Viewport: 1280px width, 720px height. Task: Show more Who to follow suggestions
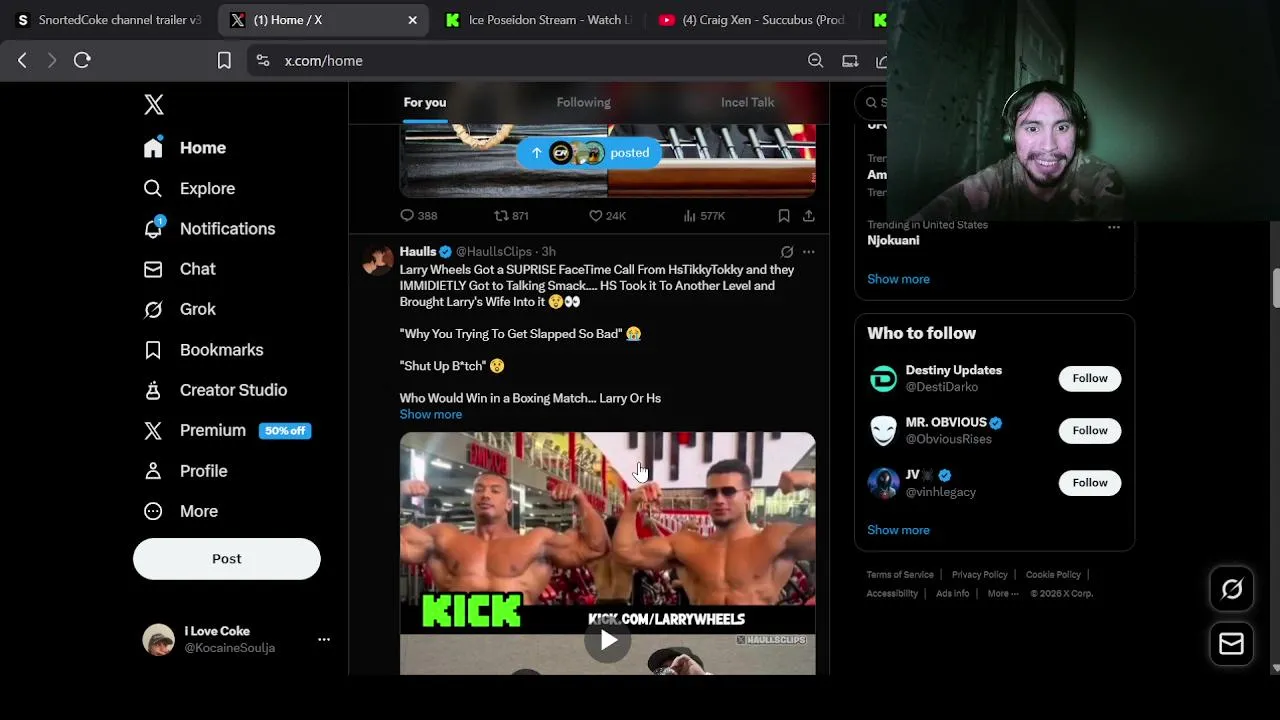click(898, 530)
